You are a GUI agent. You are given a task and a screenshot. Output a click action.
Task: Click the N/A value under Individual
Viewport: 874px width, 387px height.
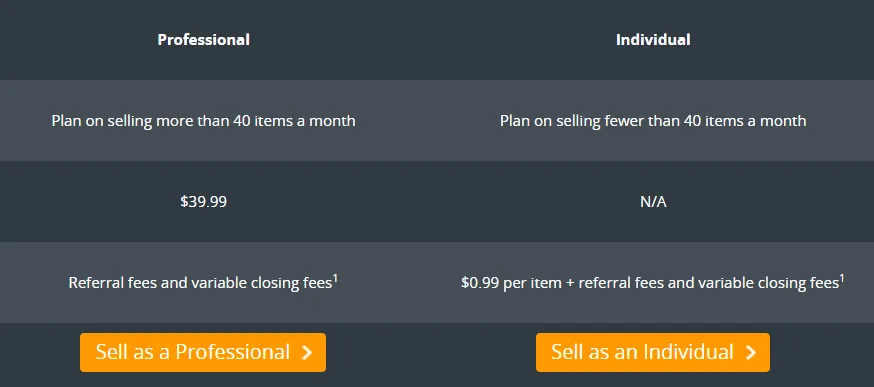tap(653, 202)
